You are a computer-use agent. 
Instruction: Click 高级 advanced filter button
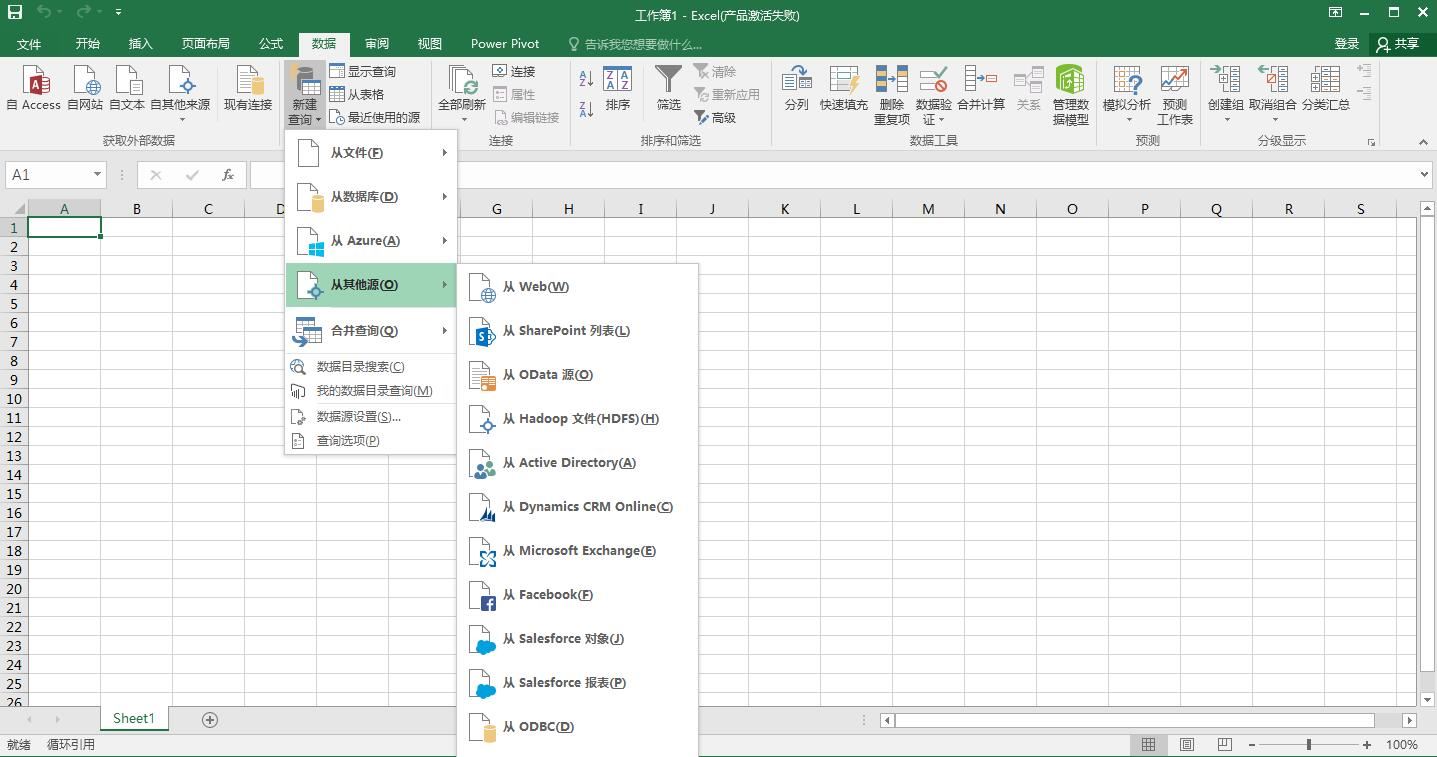point(715,118)
